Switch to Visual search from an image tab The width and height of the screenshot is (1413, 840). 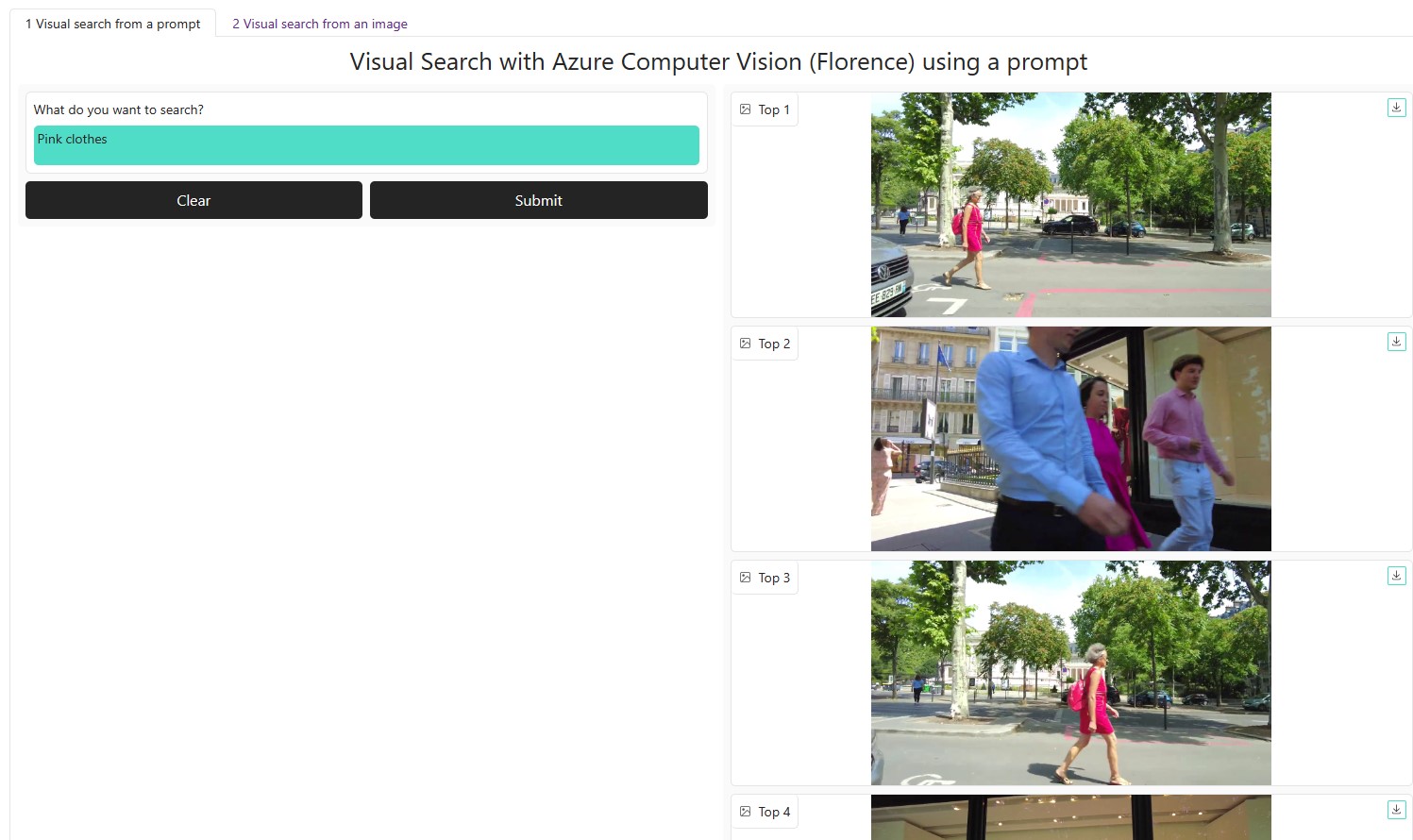tap(320, 24)
